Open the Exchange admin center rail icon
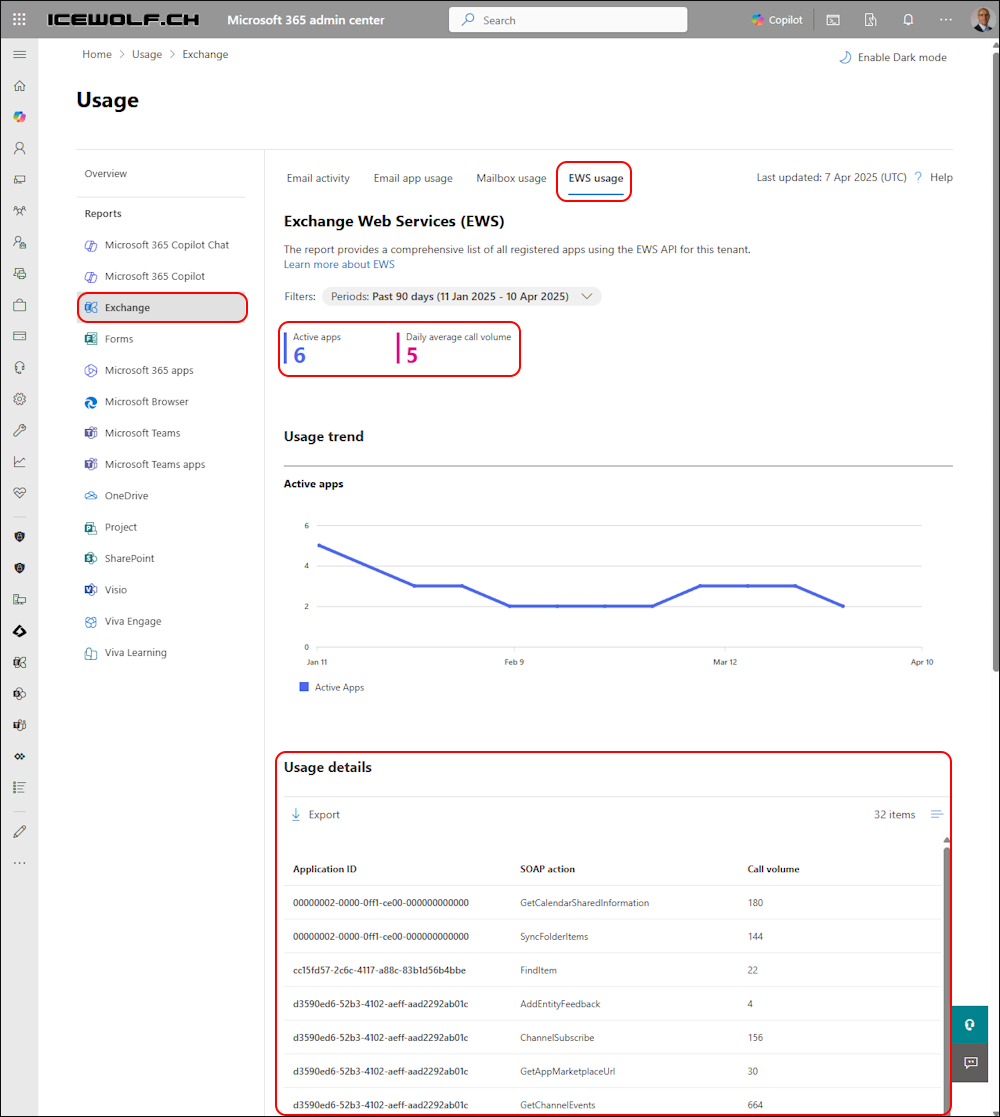1000x1117 pixels. click(19, 663)
